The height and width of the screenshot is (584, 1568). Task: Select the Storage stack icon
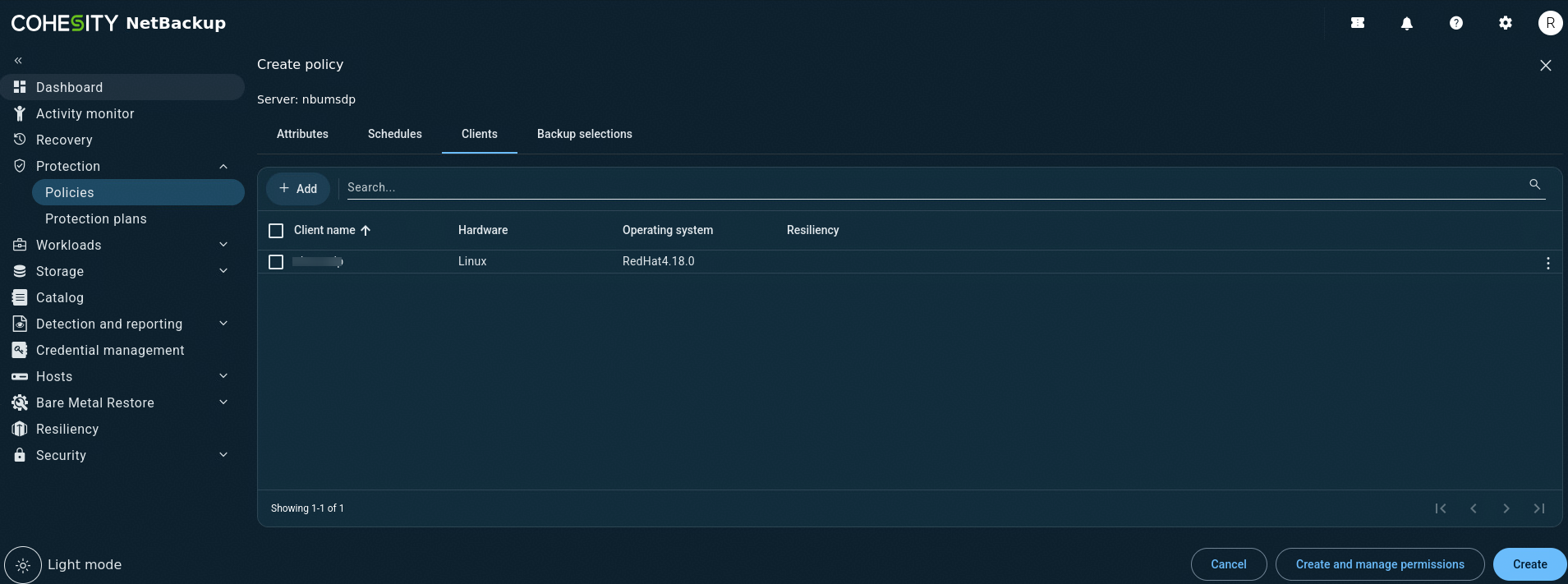point(20,271)
